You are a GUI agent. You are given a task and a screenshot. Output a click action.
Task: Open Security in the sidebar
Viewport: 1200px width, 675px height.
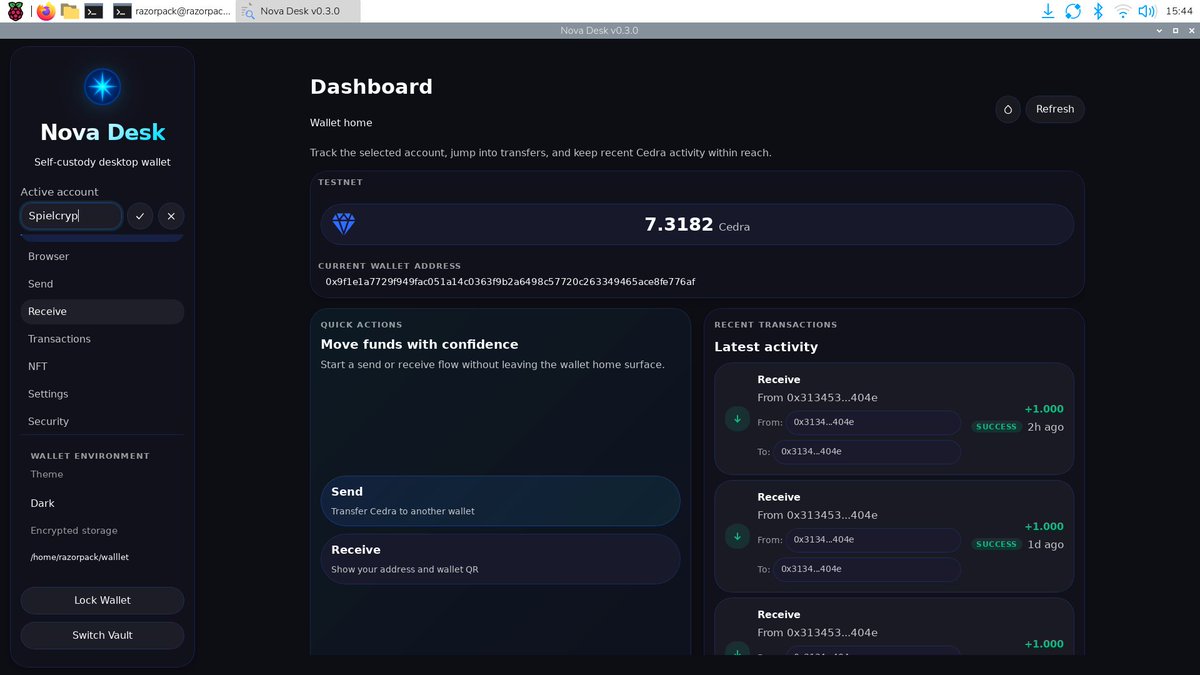coord(102,421)
